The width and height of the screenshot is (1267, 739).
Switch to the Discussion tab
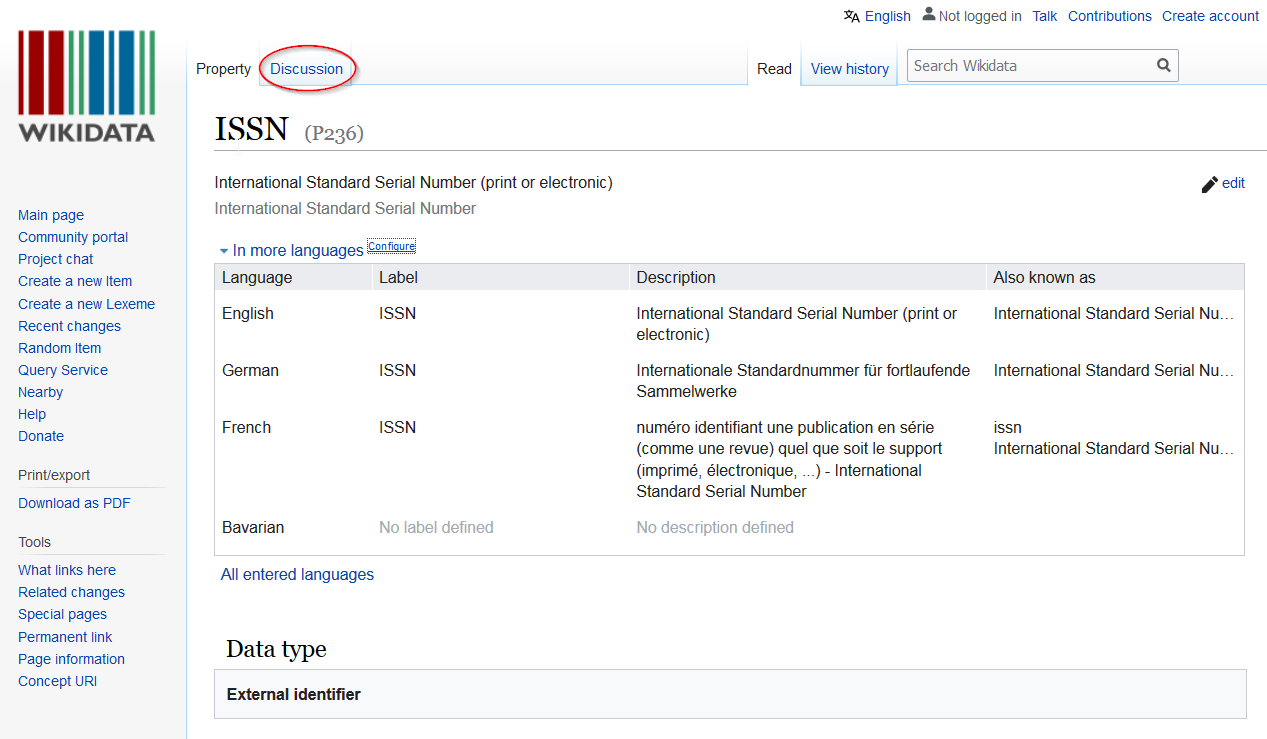click(x=306, y=69)
